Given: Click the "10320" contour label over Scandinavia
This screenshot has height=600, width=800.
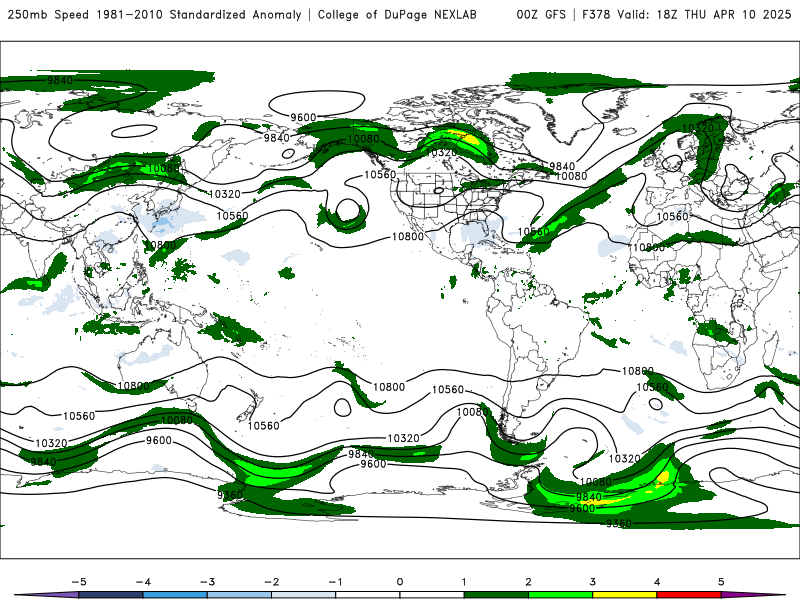Looking at the screenshot, I should (697, 128).
